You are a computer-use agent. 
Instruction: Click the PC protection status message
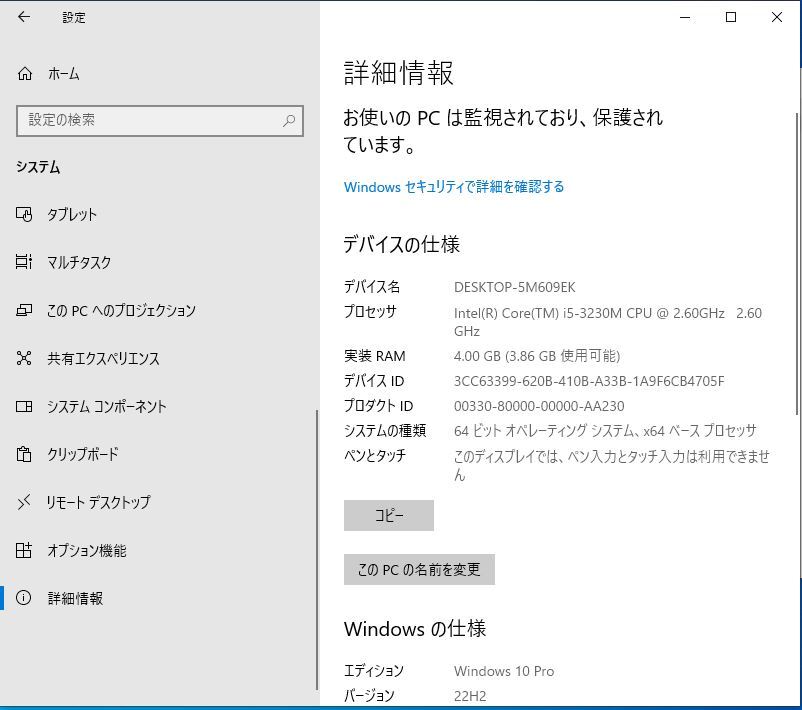tap(503, 131)
